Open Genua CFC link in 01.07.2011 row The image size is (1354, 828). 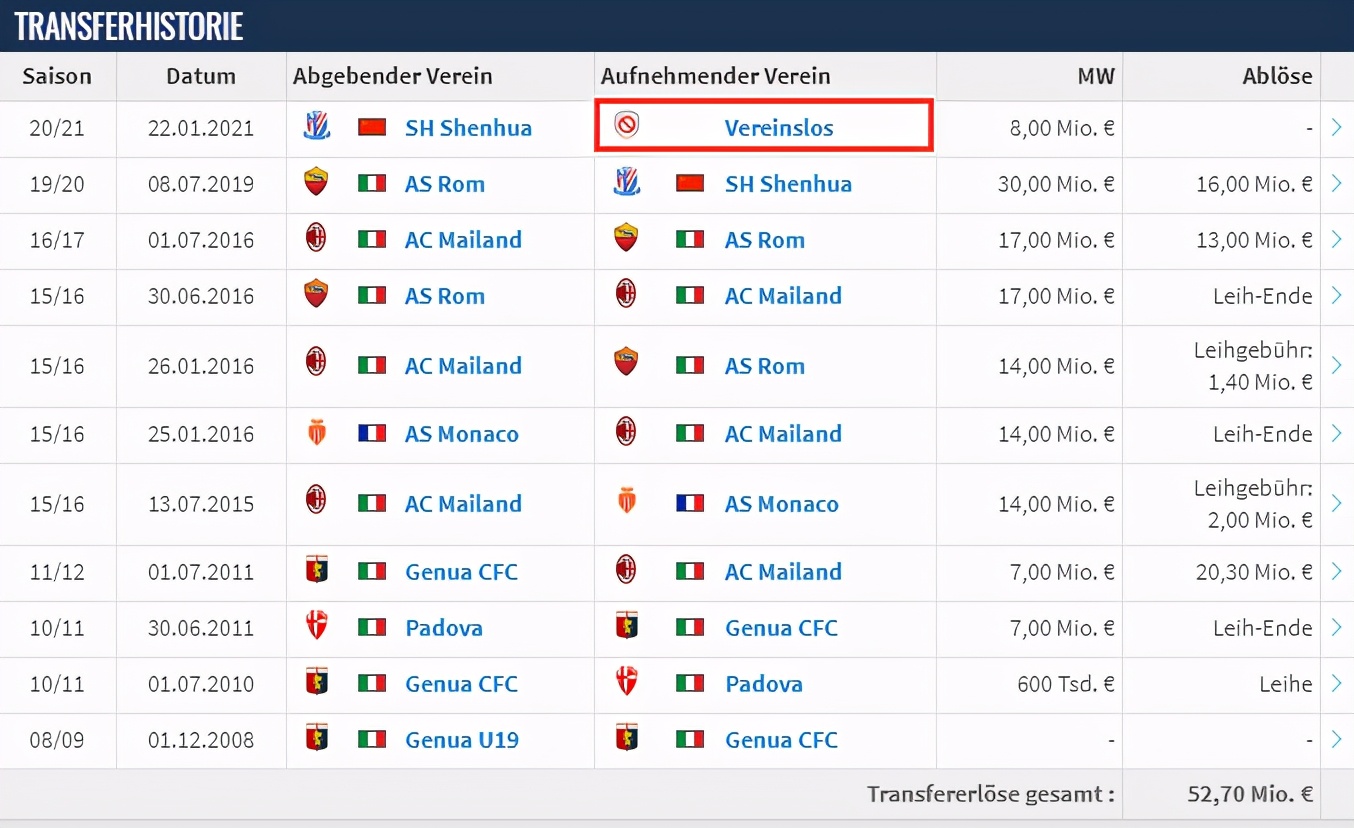point(461,572)
